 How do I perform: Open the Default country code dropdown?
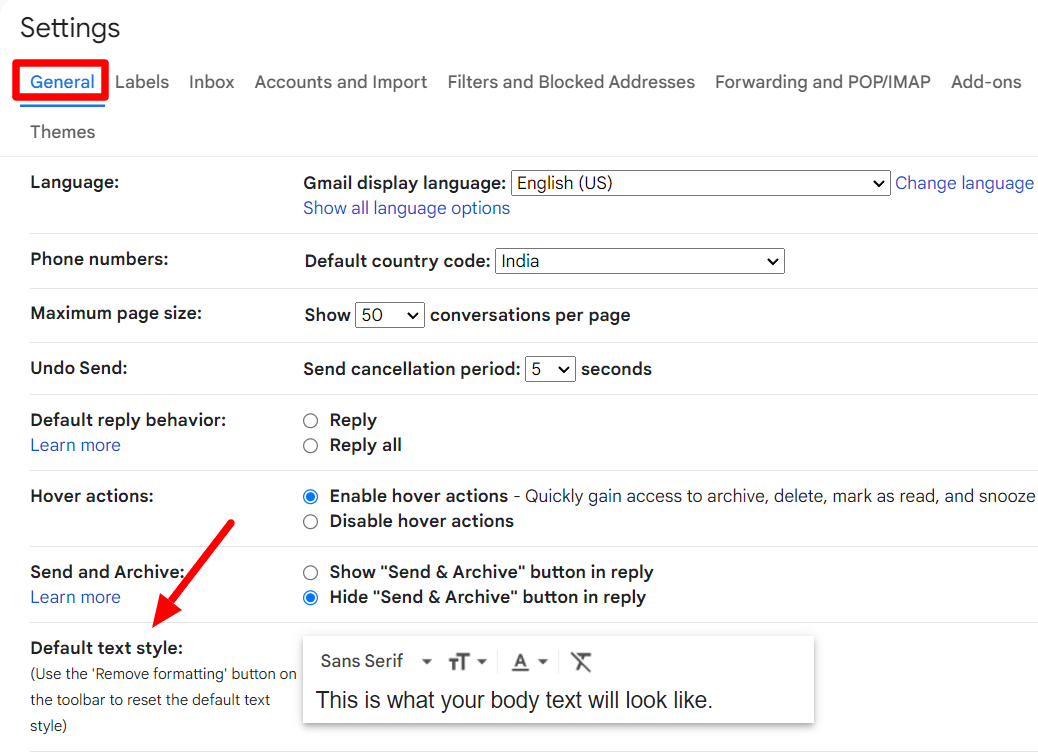pos(639,261)
